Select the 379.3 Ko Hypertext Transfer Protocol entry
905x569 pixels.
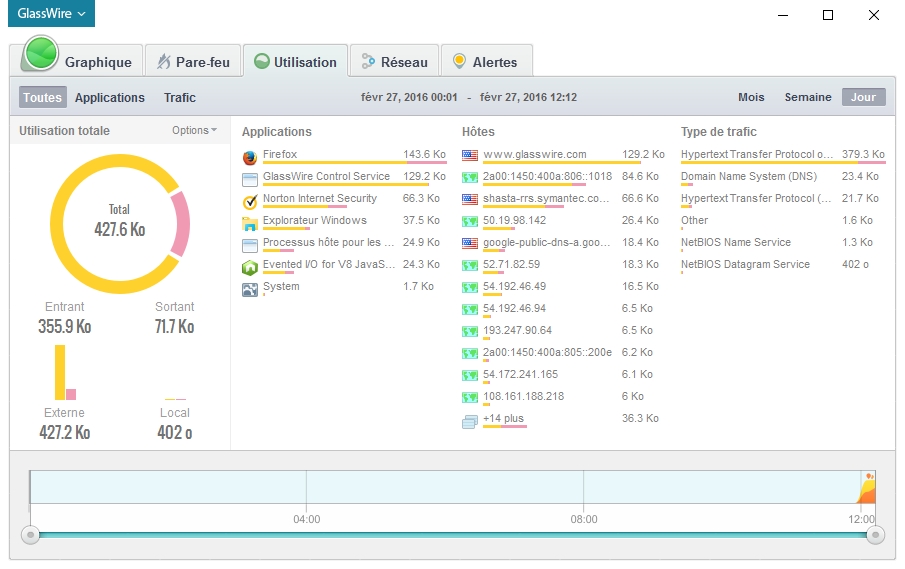click(783, 156)
